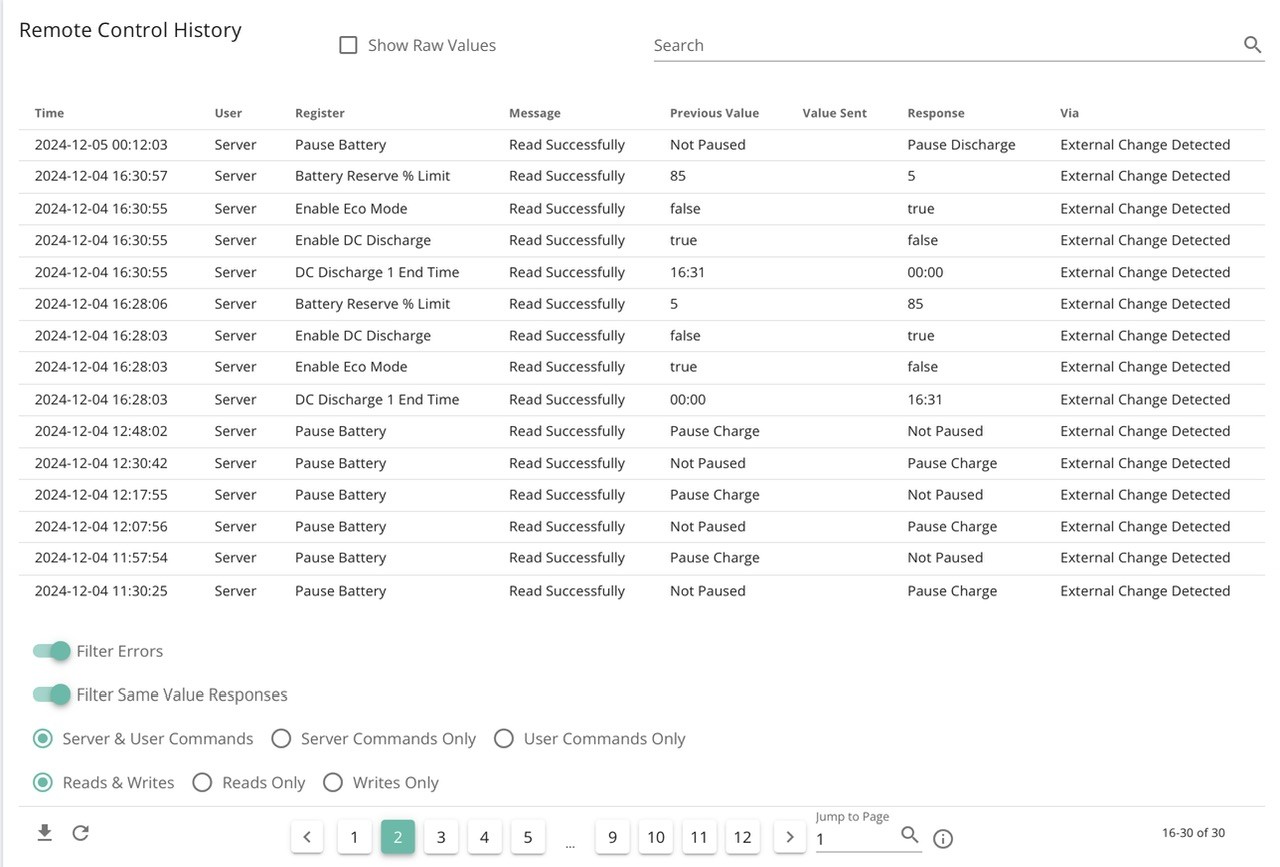Select User Commands Only option
This screenshot has width=1280, height=867.
pos(504,739)
